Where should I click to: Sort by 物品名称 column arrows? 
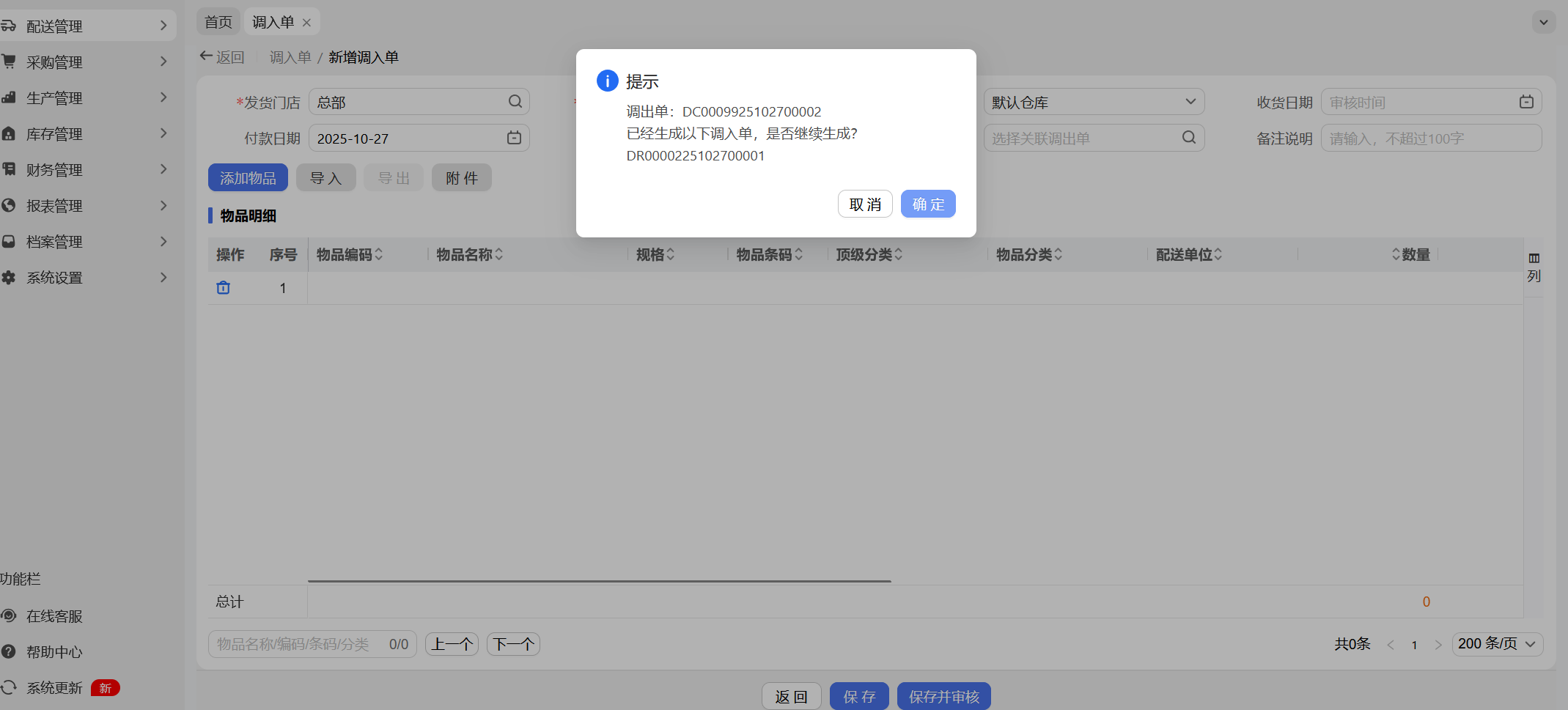499,254
